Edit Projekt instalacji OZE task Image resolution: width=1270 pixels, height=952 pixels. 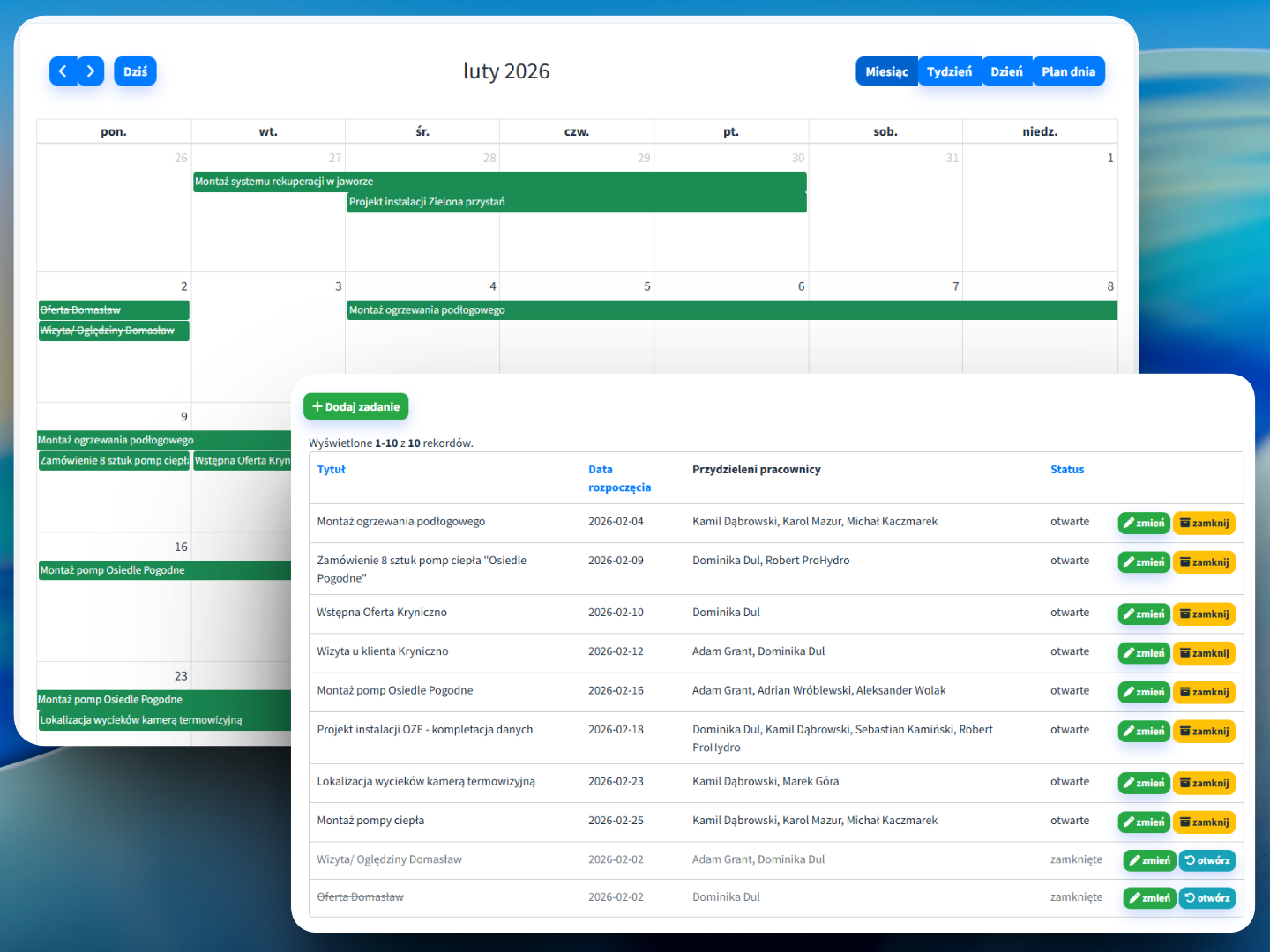pyautogui.click(x=1144, y=731)
